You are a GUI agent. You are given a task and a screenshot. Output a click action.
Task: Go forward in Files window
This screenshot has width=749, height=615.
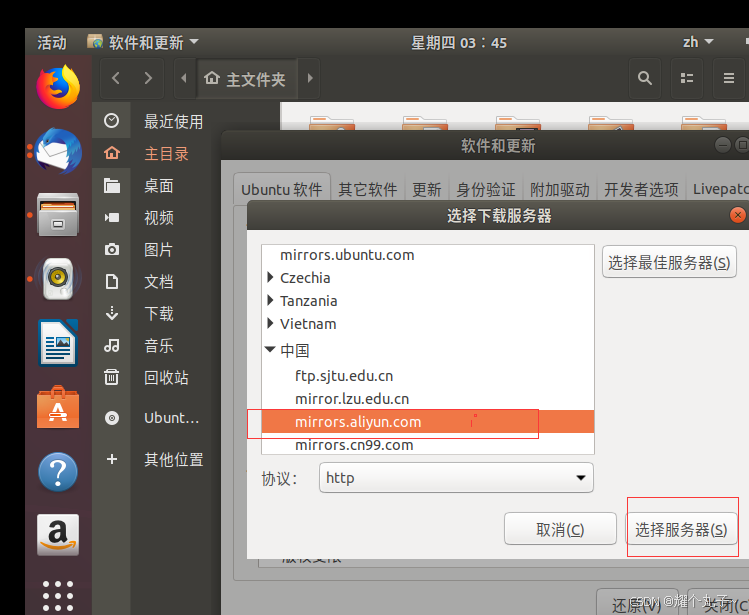click(148, 78)
